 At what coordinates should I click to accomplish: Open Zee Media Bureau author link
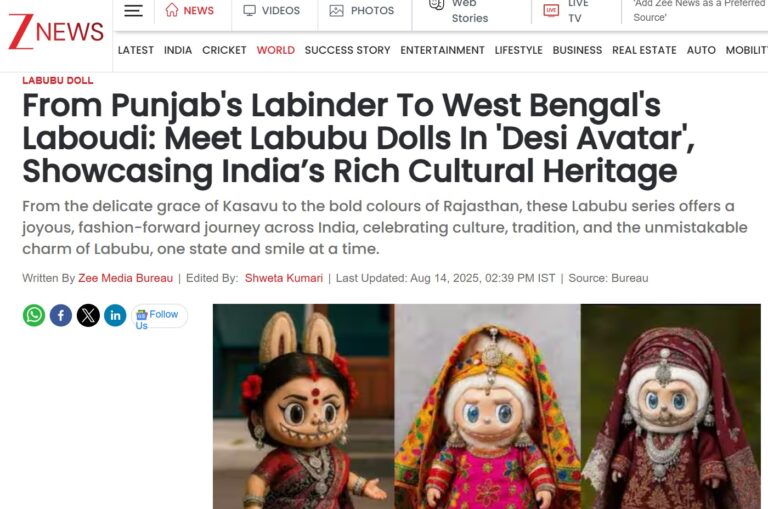pyautogui.click(x=125, y=278)
